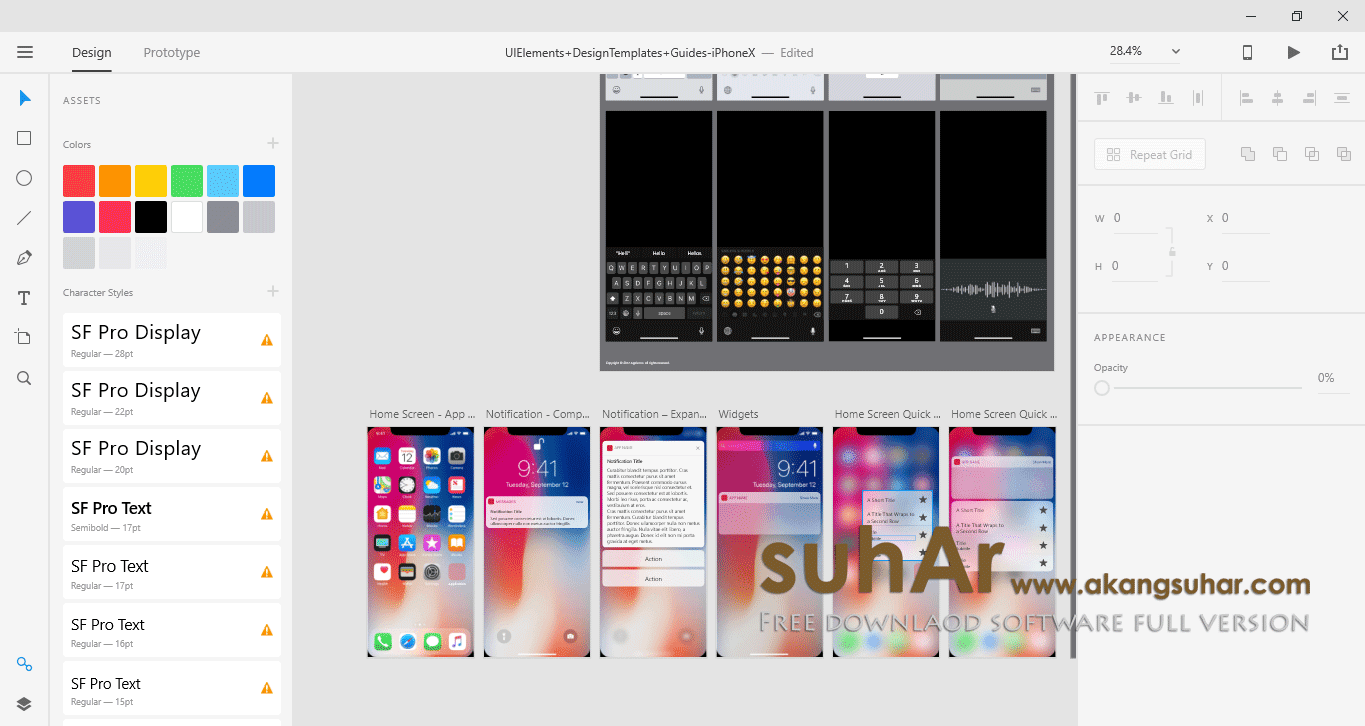Pick the yellow color swatch
The height and width of the screenshot is (726, 1365).
click(151, 181)
